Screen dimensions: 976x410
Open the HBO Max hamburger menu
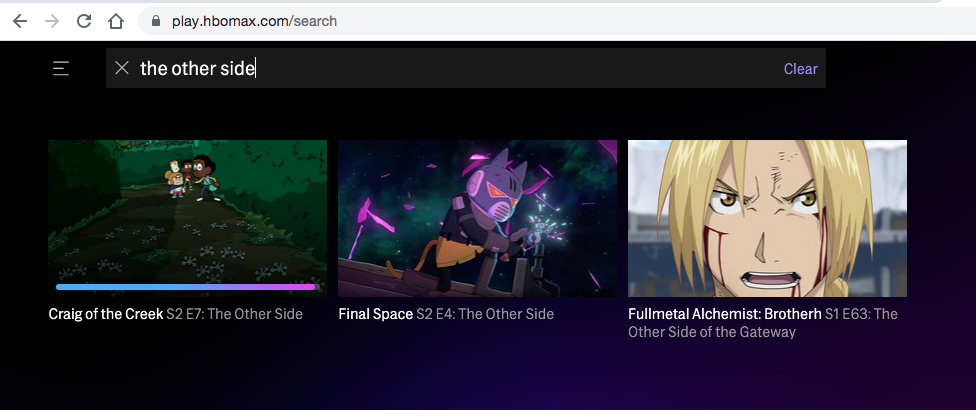click(x=61, y=68)
